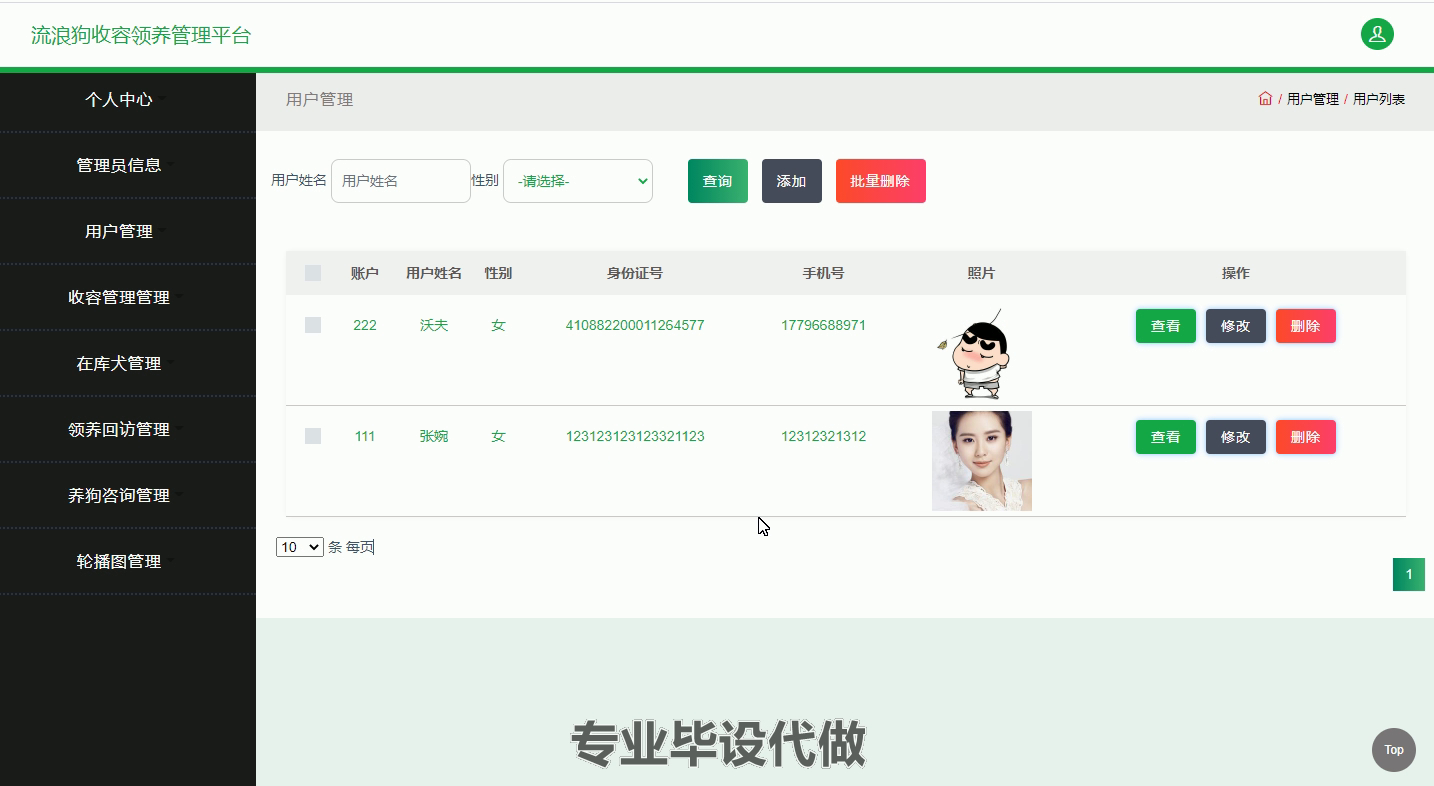Click the 身份证号 column header
Screen dimensions: 1434x786
(635, 273)
